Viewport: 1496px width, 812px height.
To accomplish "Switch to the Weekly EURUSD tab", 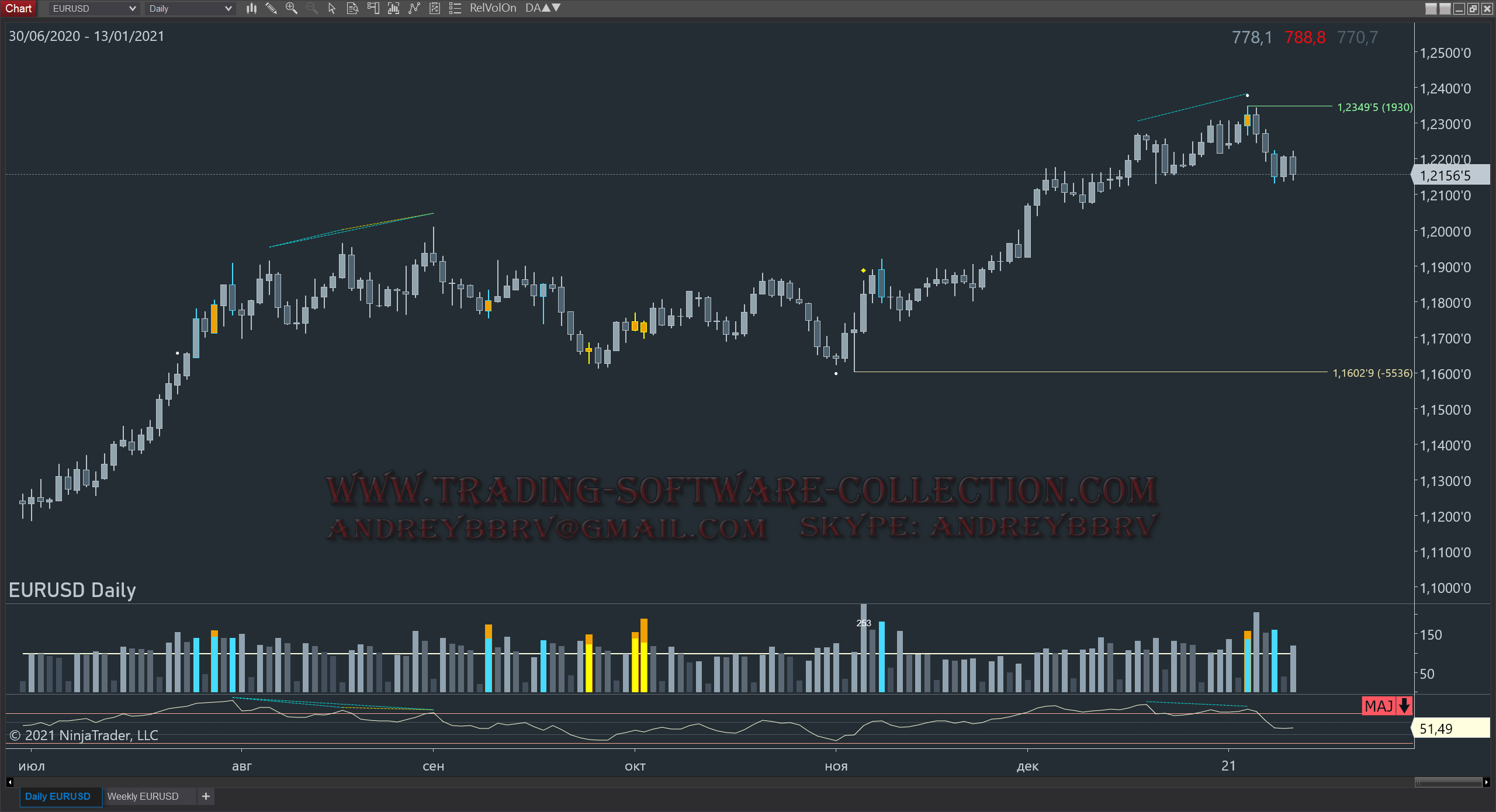I will (x=143, y=796).
